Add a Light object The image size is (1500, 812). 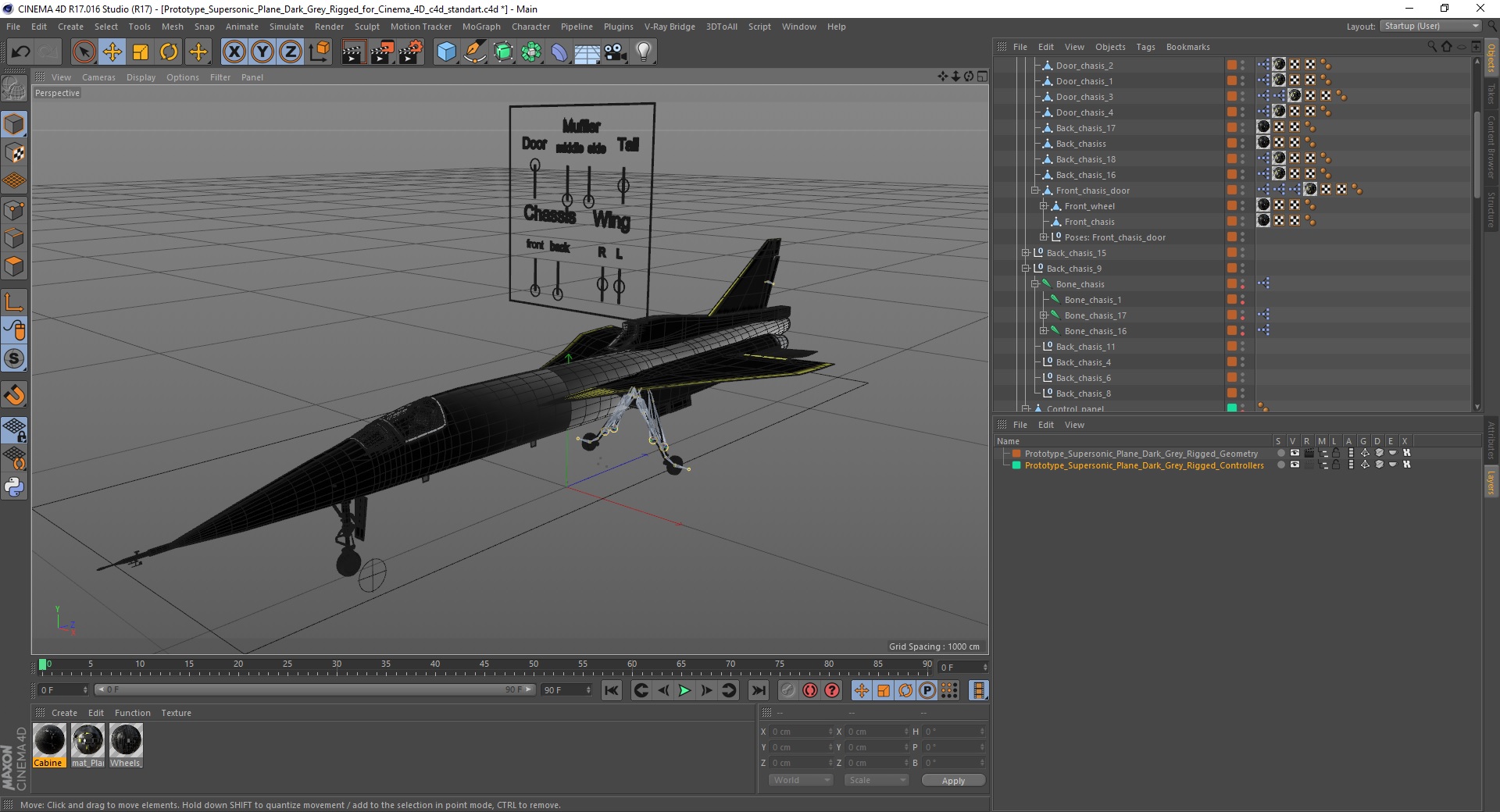pyautogui.click(x=644, y=52)
